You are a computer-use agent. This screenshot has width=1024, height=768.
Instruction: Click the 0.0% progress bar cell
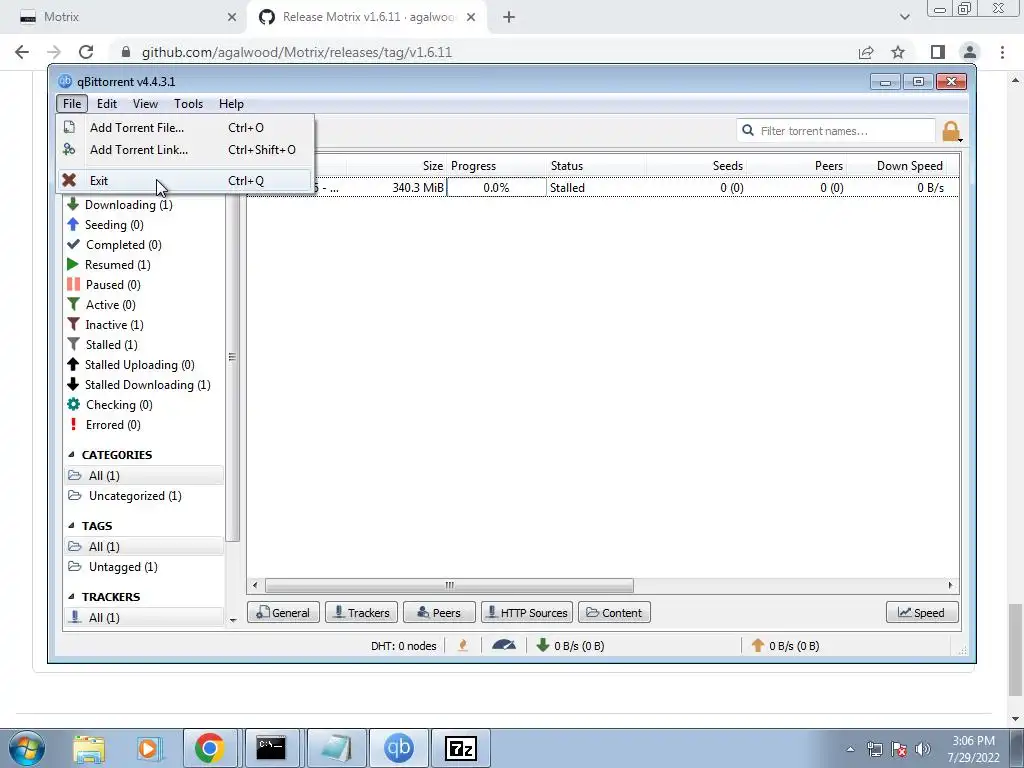(496, 188)
